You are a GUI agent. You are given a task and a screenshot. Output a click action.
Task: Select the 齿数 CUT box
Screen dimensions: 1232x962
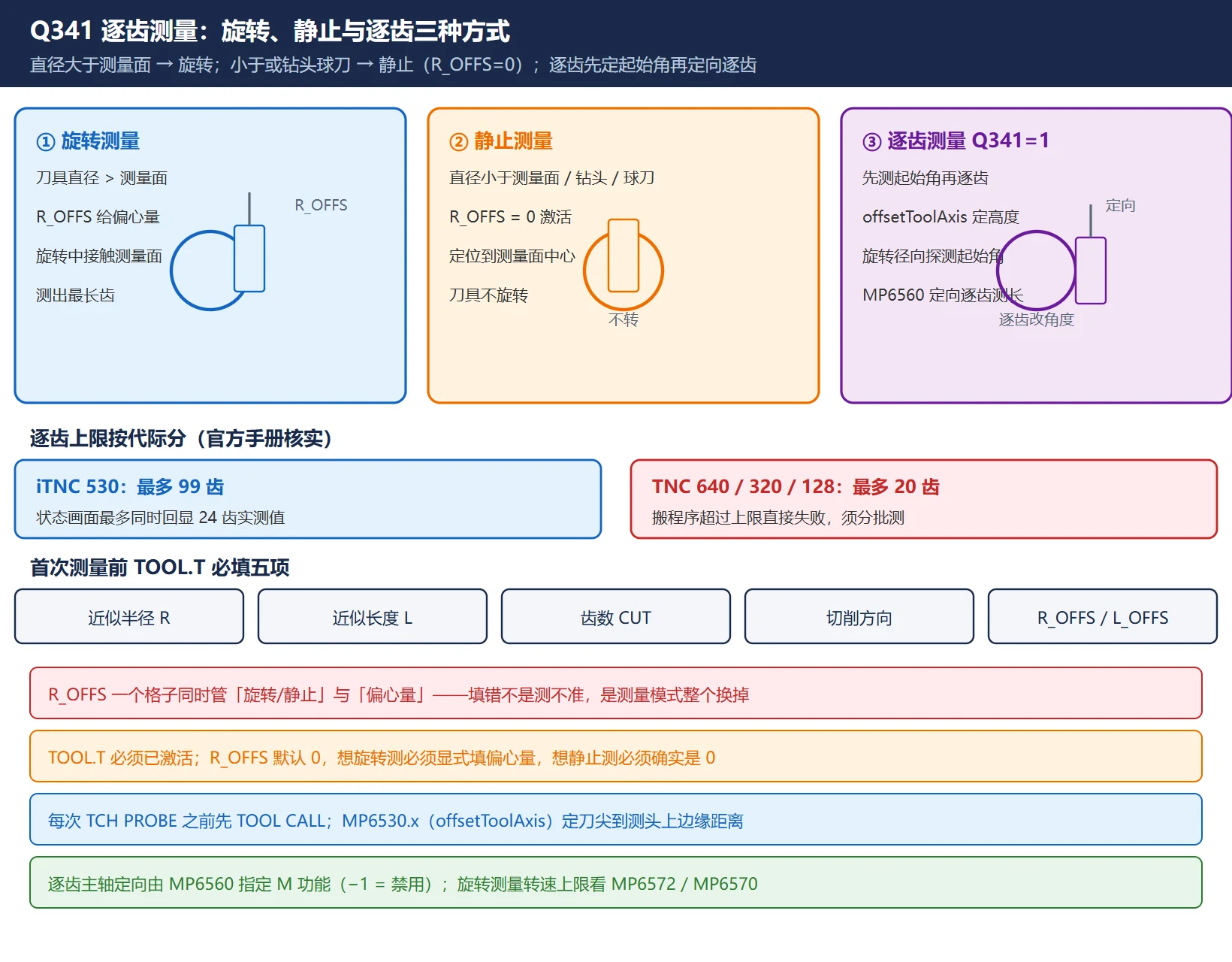click(x=616, y=616)
